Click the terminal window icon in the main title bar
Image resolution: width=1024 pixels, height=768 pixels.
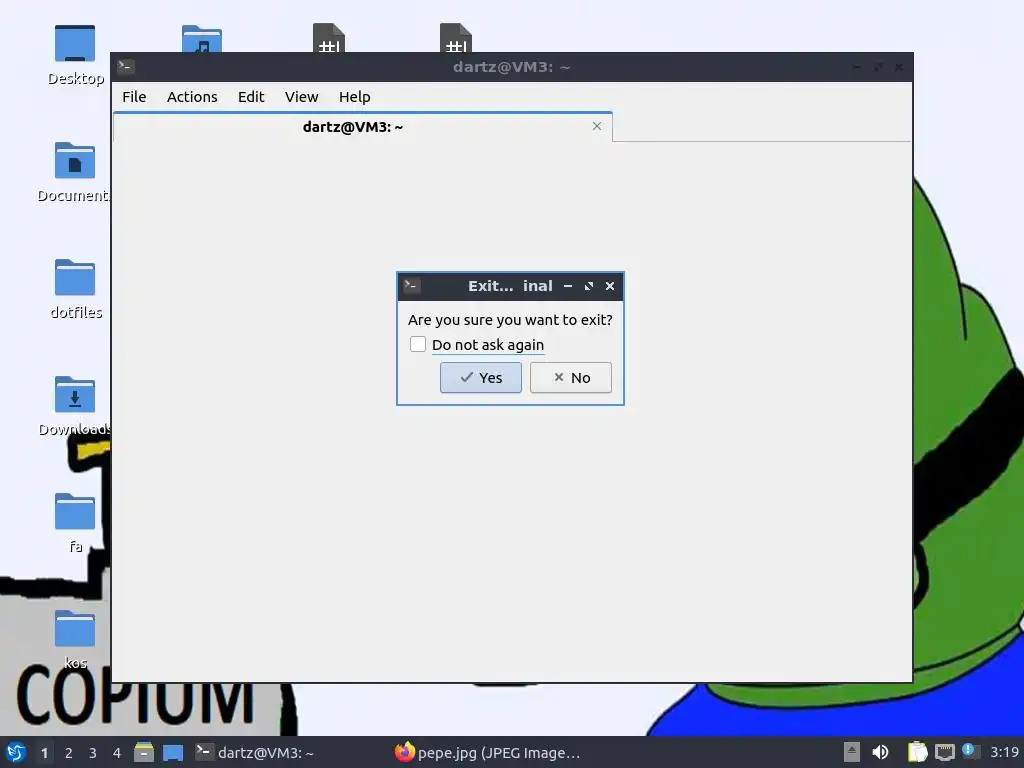coord(126,67)
